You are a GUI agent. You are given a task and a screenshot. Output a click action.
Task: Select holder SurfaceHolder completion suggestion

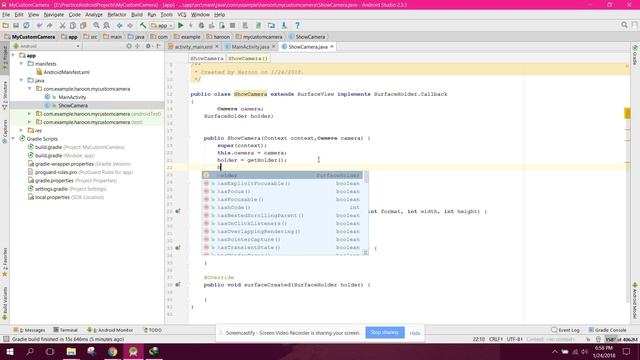coord(282,176)
